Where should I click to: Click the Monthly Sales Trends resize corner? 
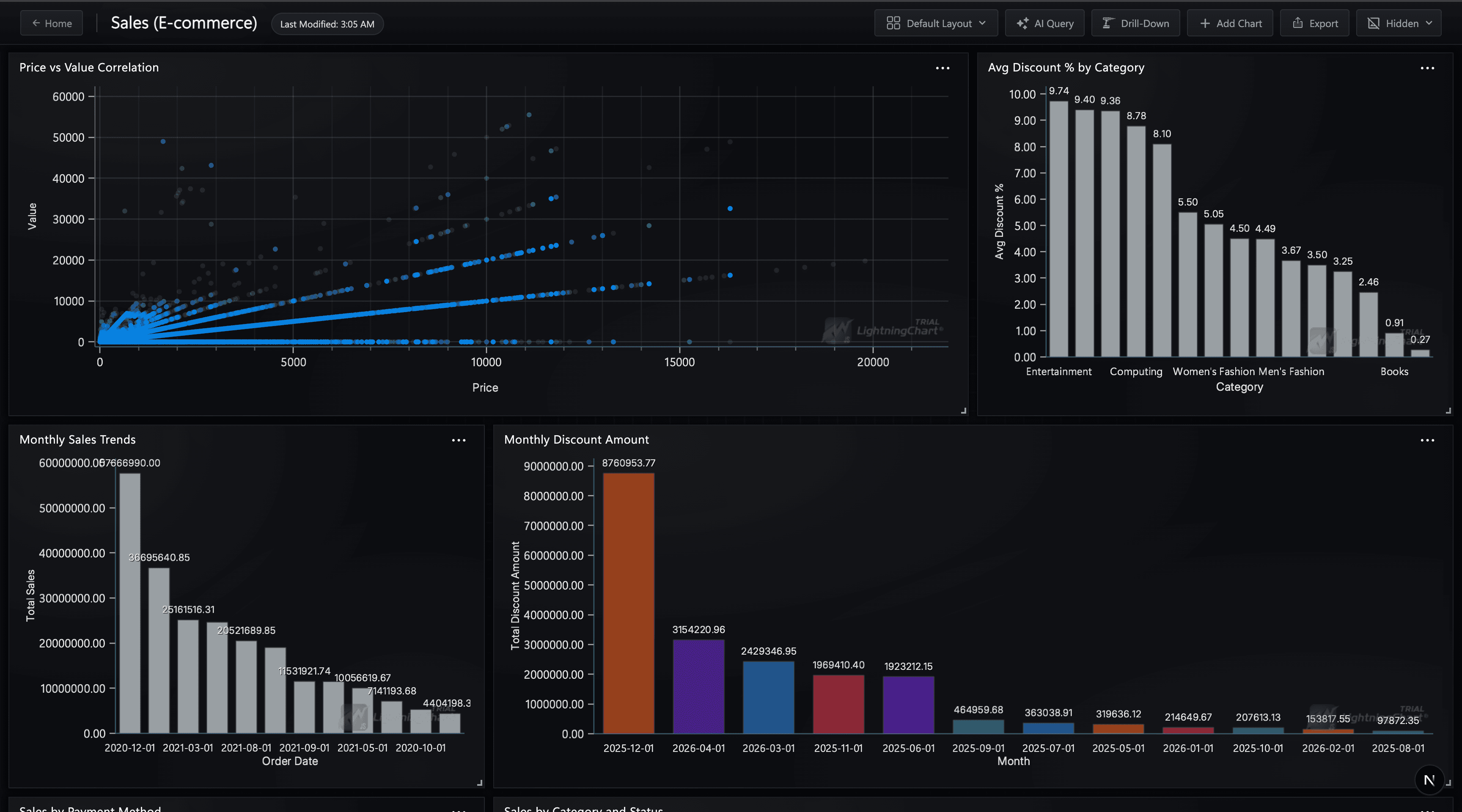[x=480, y=783]
